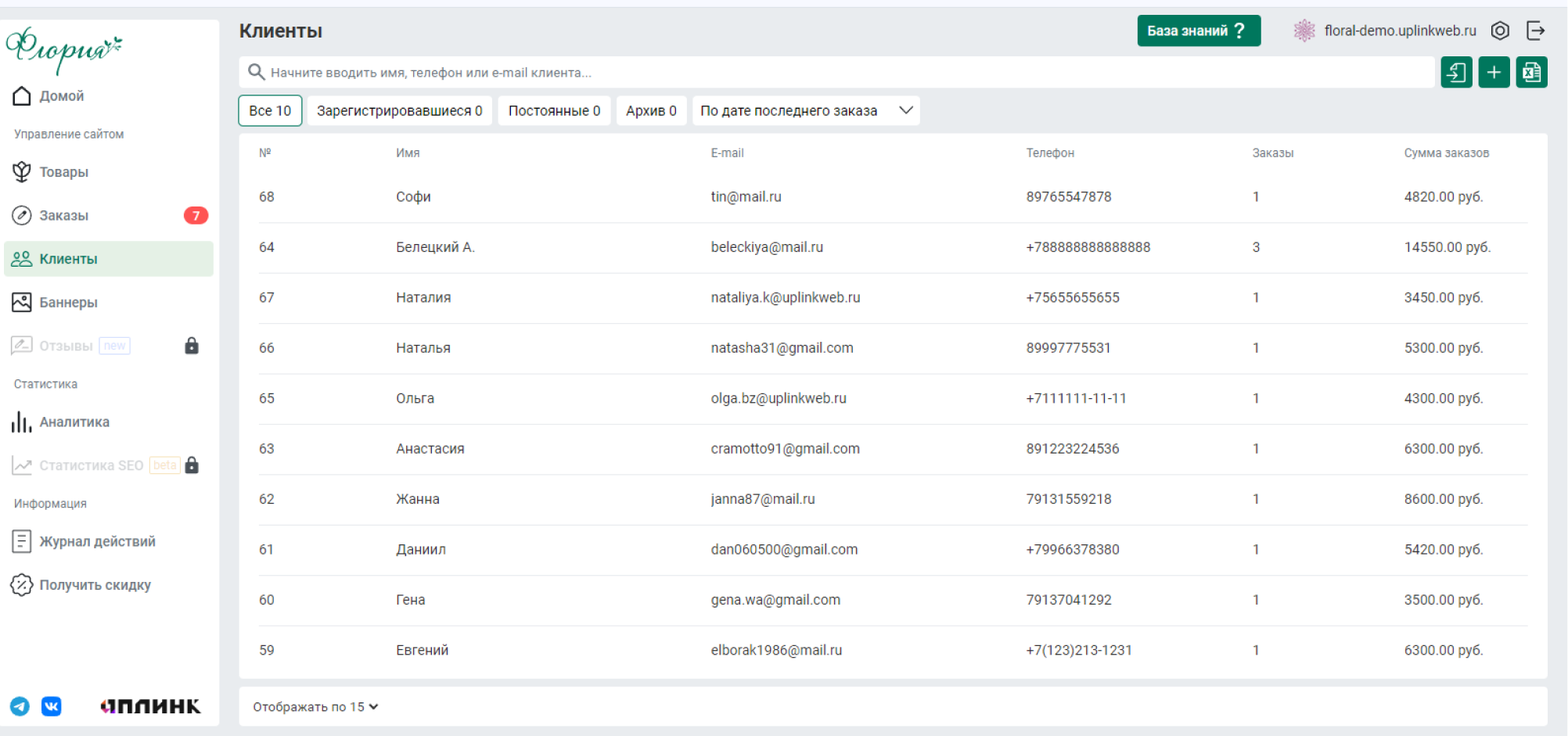This screenshot has width=1568, height=736.
Task: Export clients to Excel icon
Action: pos(1531,73)
